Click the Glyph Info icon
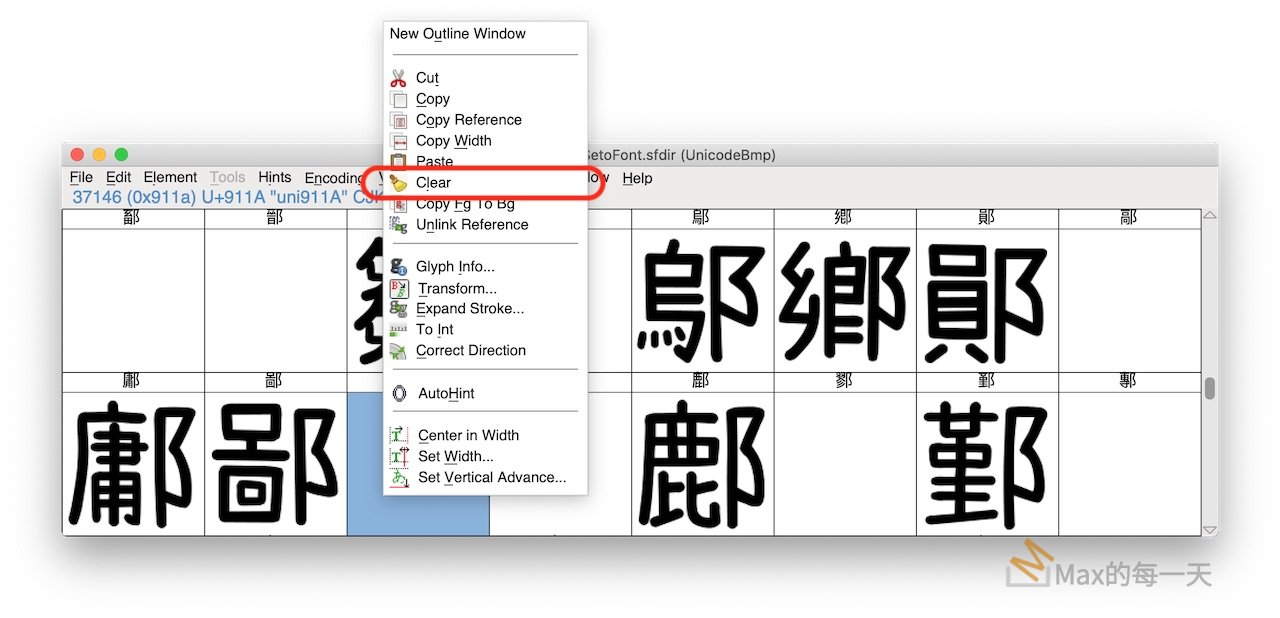The image size is (1280, 618). (398, 267)
